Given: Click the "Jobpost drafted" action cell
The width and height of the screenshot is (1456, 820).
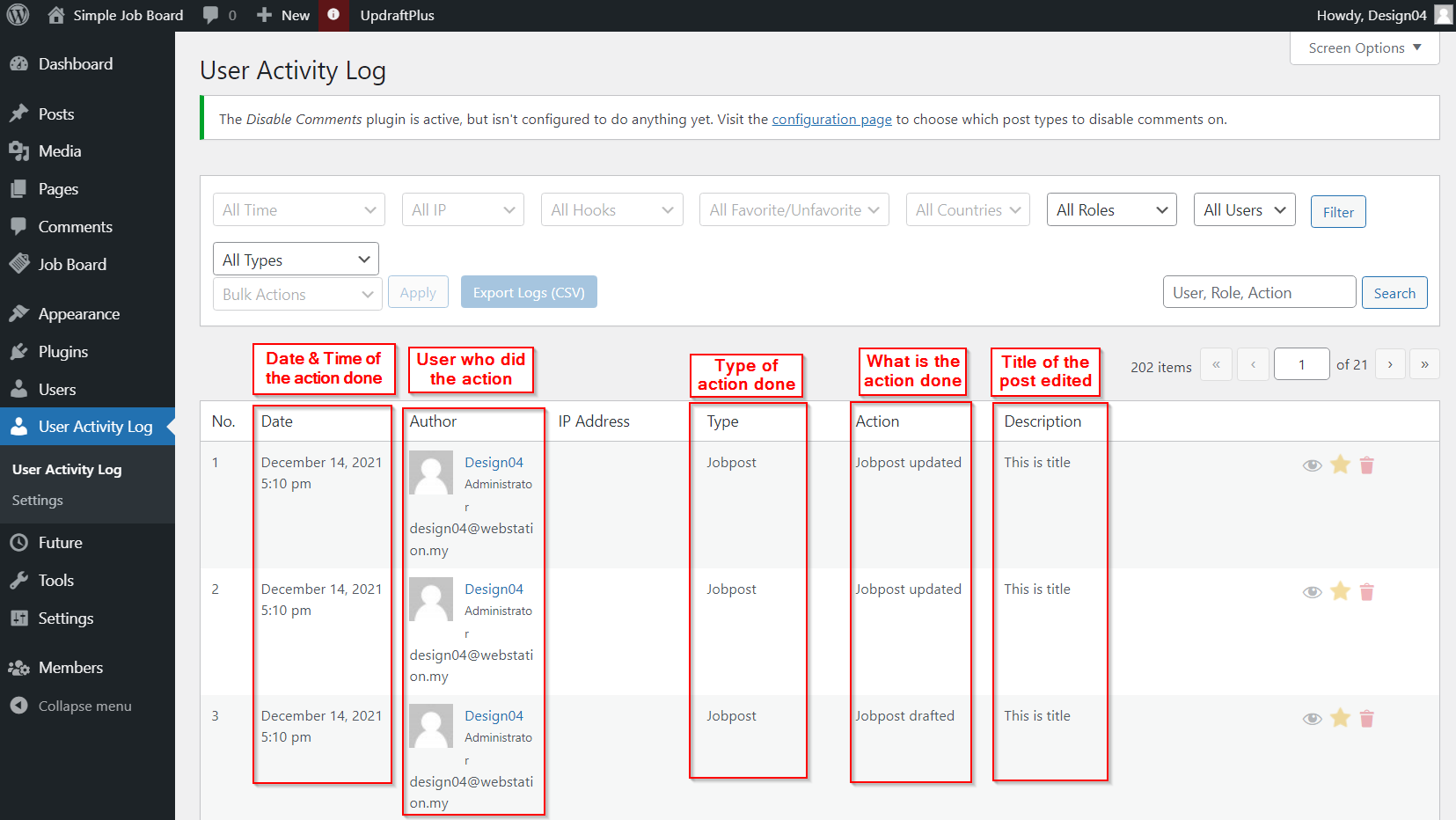Looking at the screenshot, I should coord(904,715).
